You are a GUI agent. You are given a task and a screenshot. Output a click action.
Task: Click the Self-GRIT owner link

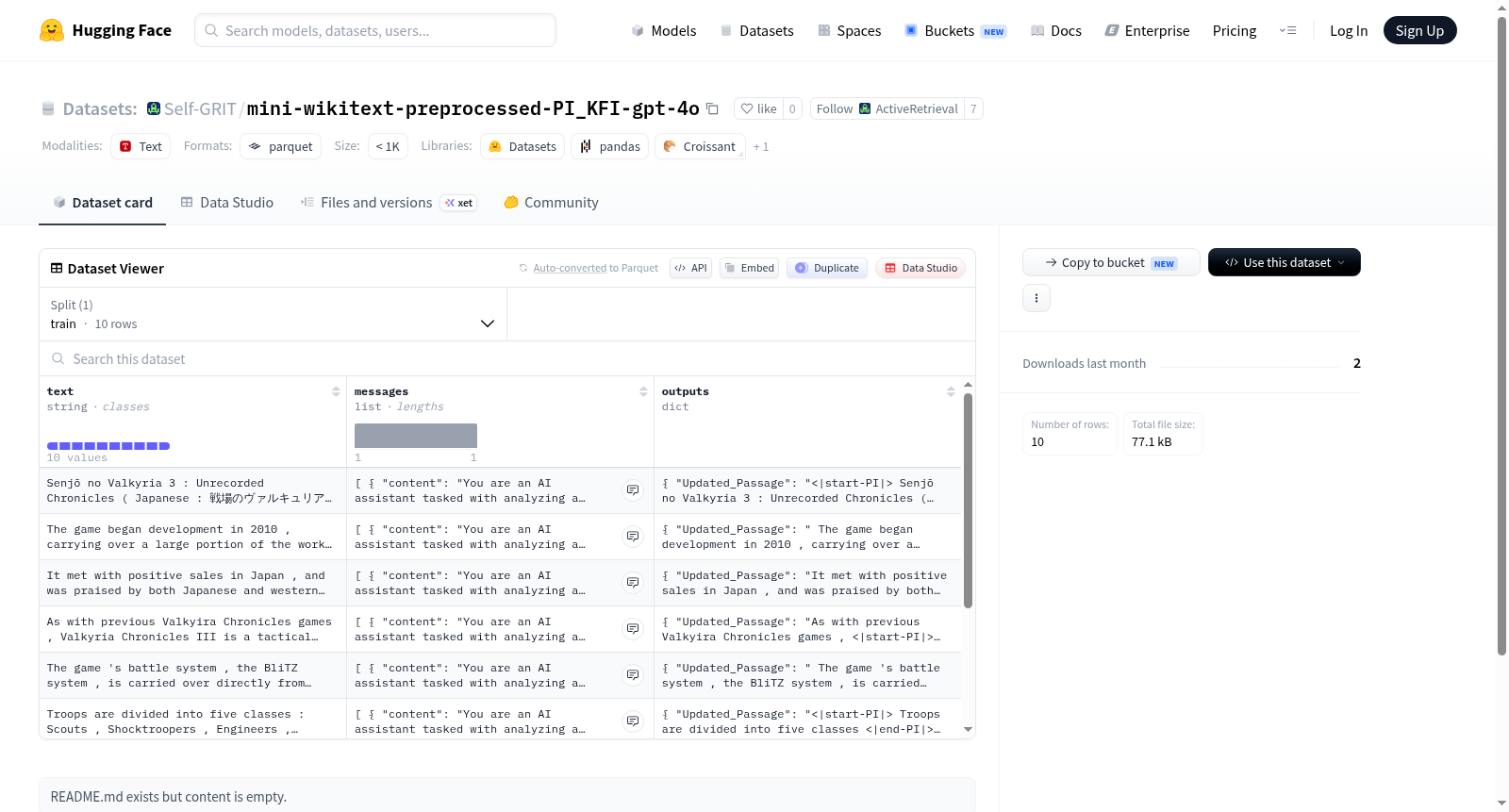(x=200, y=108)
